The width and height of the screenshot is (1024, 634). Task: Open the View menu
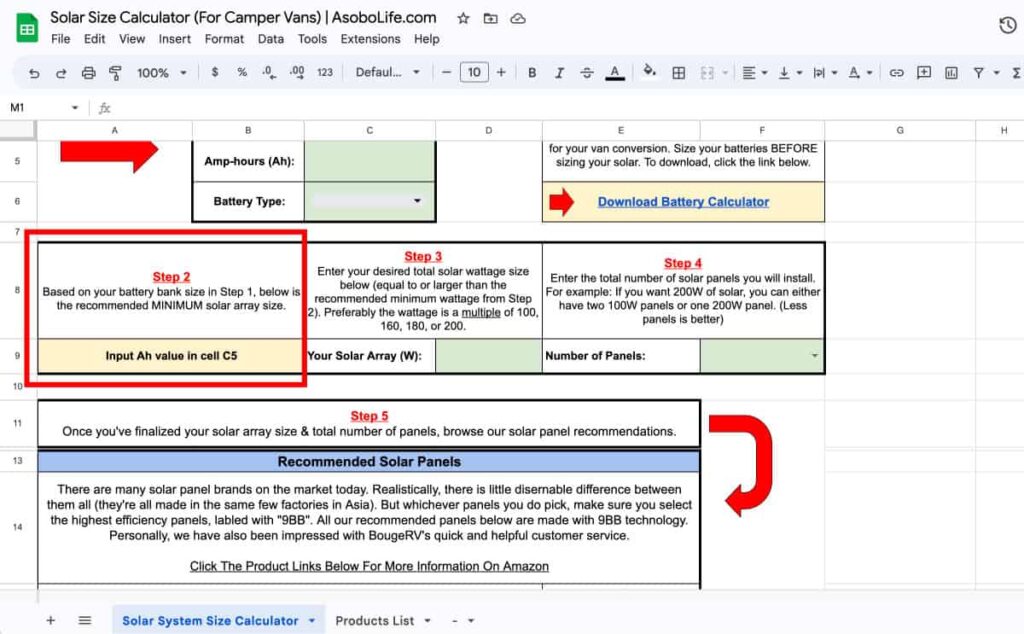point(132,39)
